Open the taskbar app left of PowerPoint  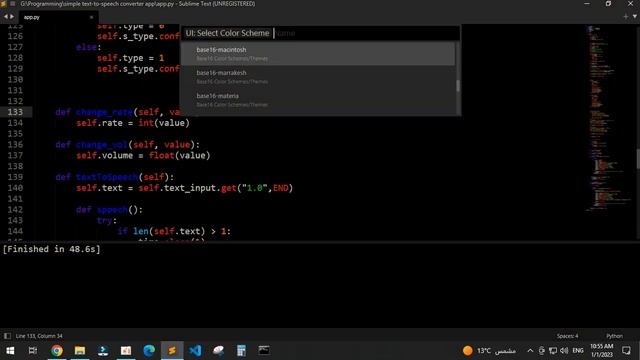point(103,351)
